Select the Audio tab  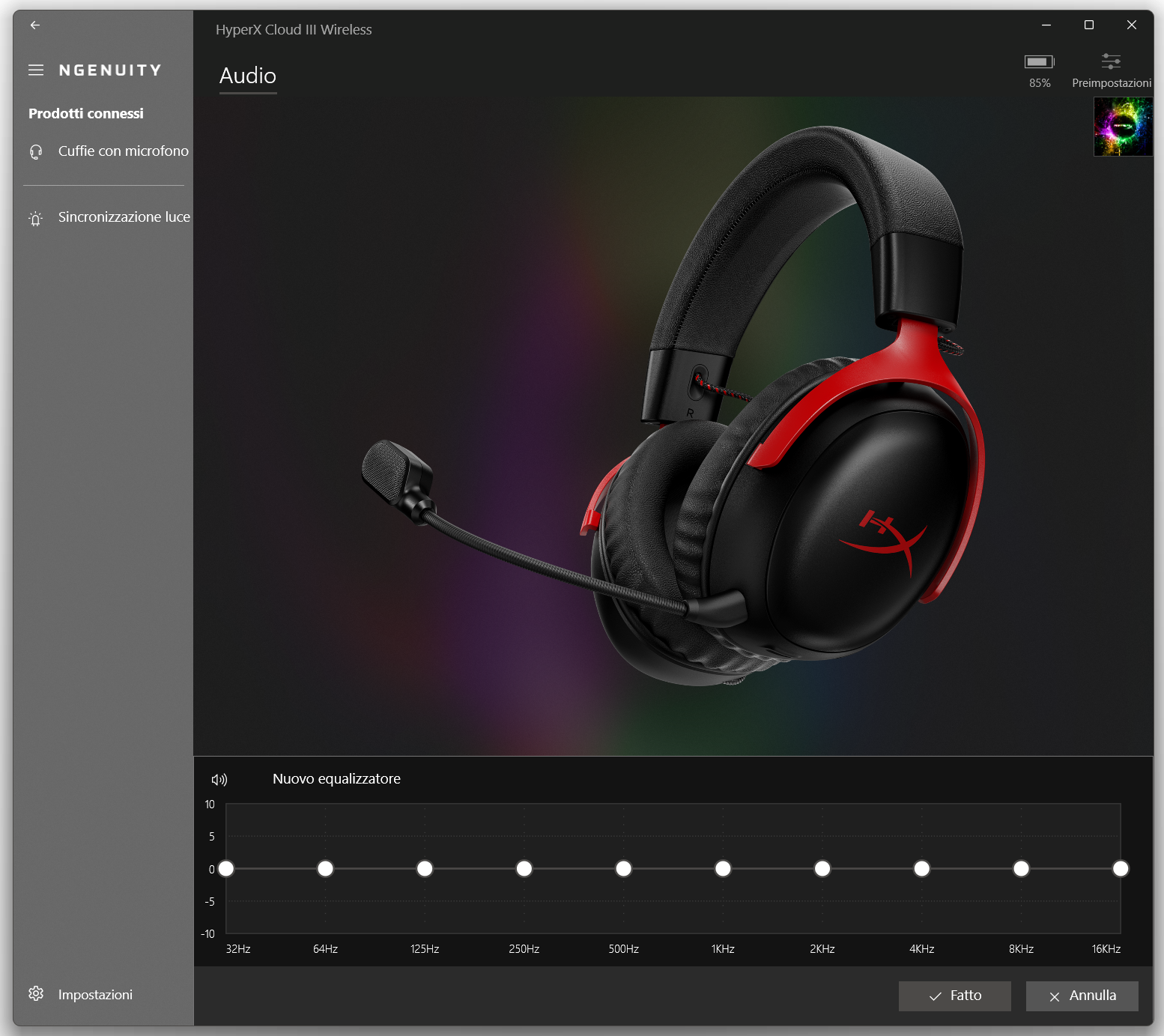[248, 76]
